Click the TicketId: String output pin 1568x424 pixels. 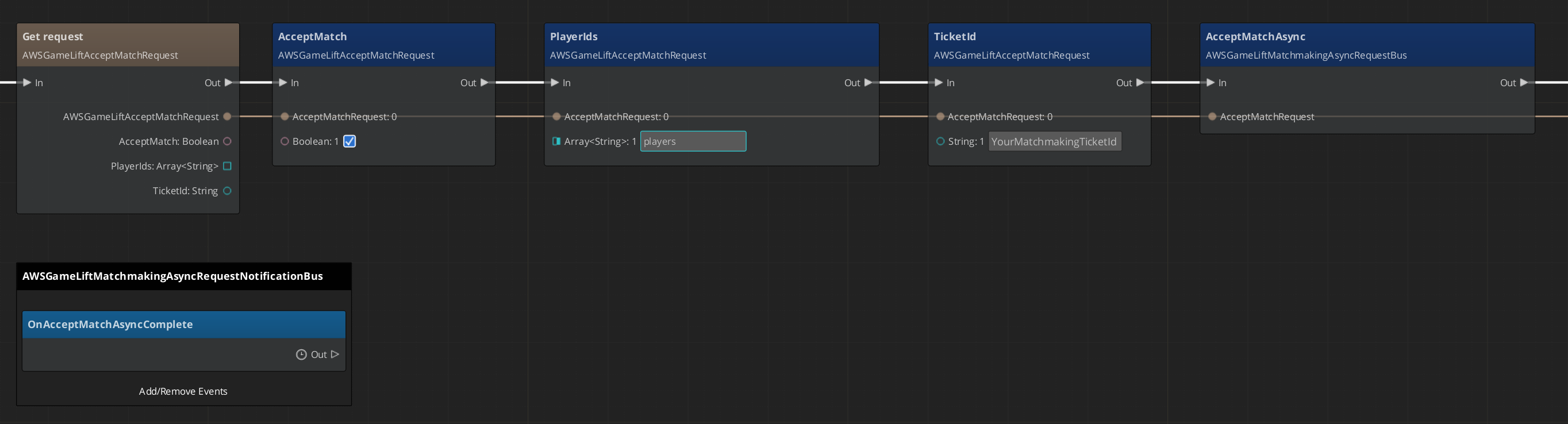[x=227, y=191]
